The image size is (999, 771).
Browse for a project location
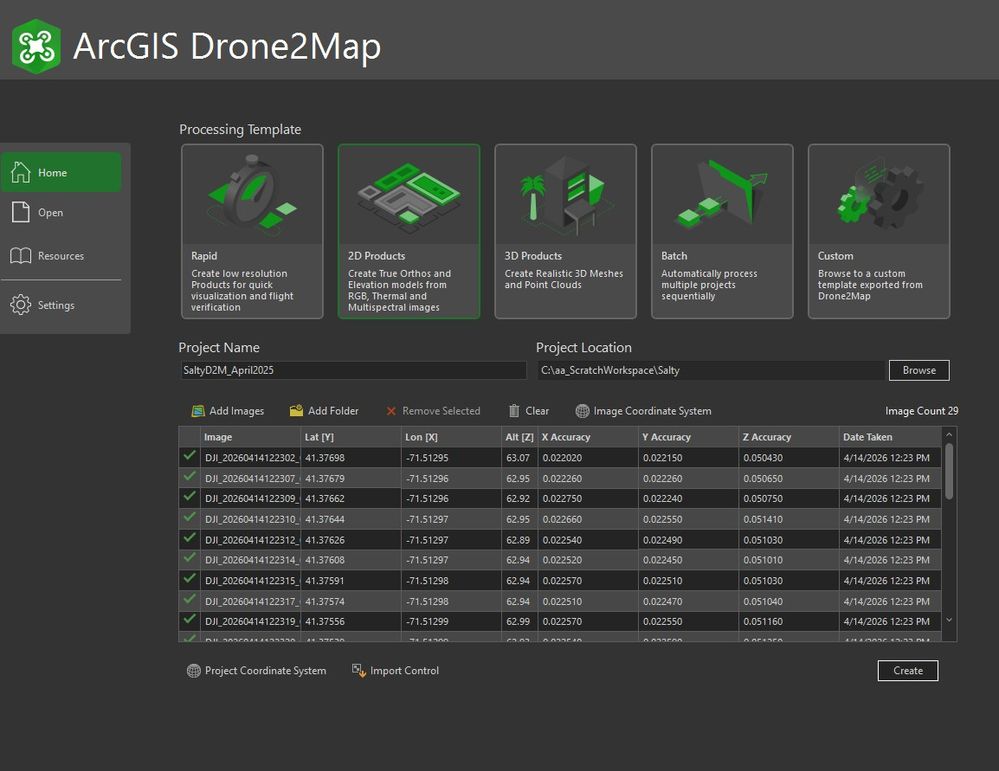(x=919, y=370)
